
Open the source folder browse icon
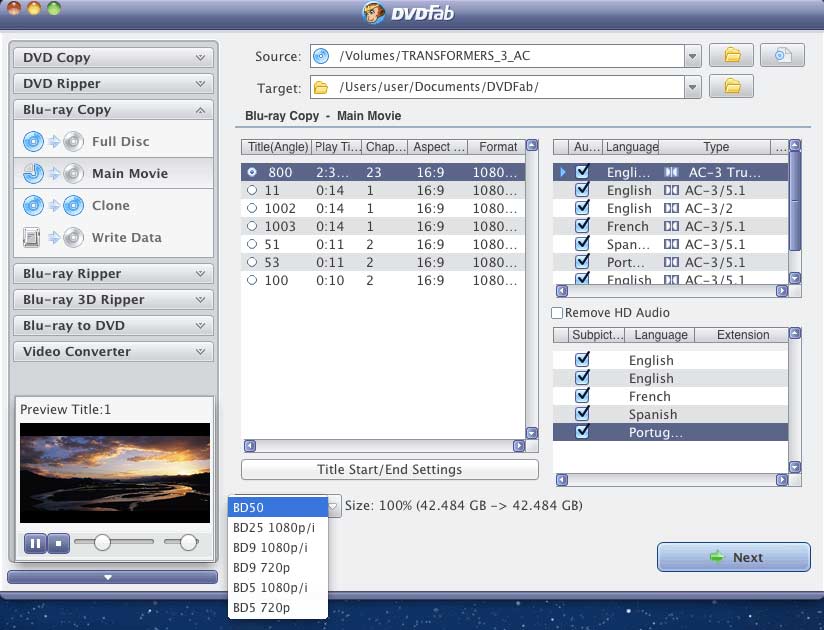(732, 55)
